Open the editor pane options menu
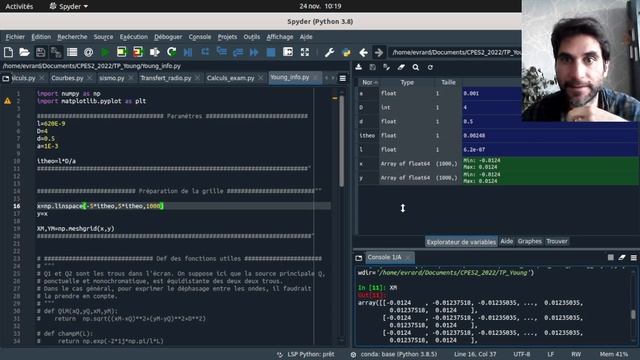The image size is (640, 360). point(342,78)
